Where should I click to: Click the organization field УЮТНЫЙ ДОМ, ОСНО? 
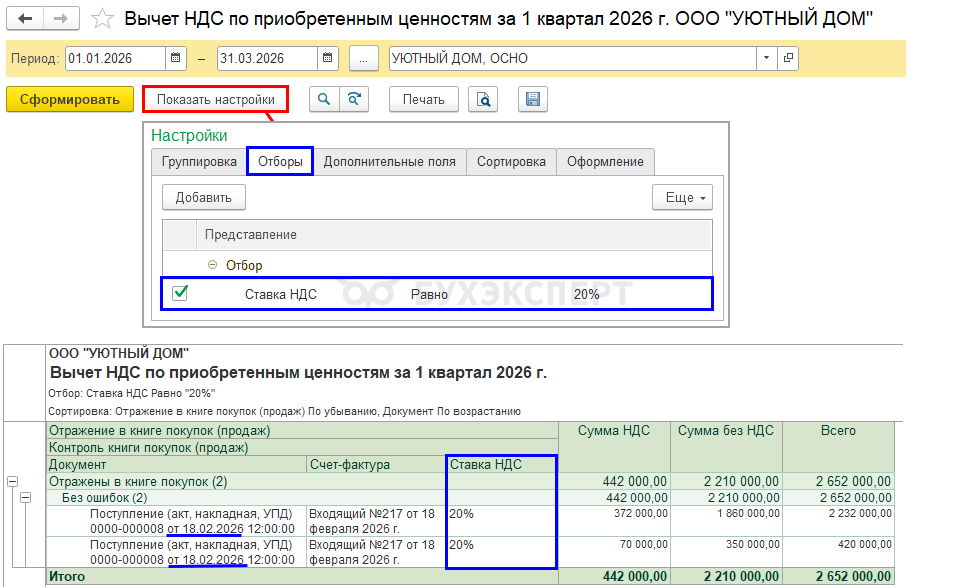(573, 59)
